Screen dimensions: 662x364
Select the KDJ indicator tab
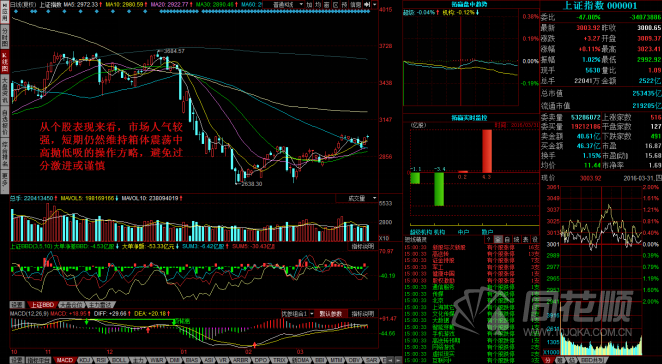(85, 360)
